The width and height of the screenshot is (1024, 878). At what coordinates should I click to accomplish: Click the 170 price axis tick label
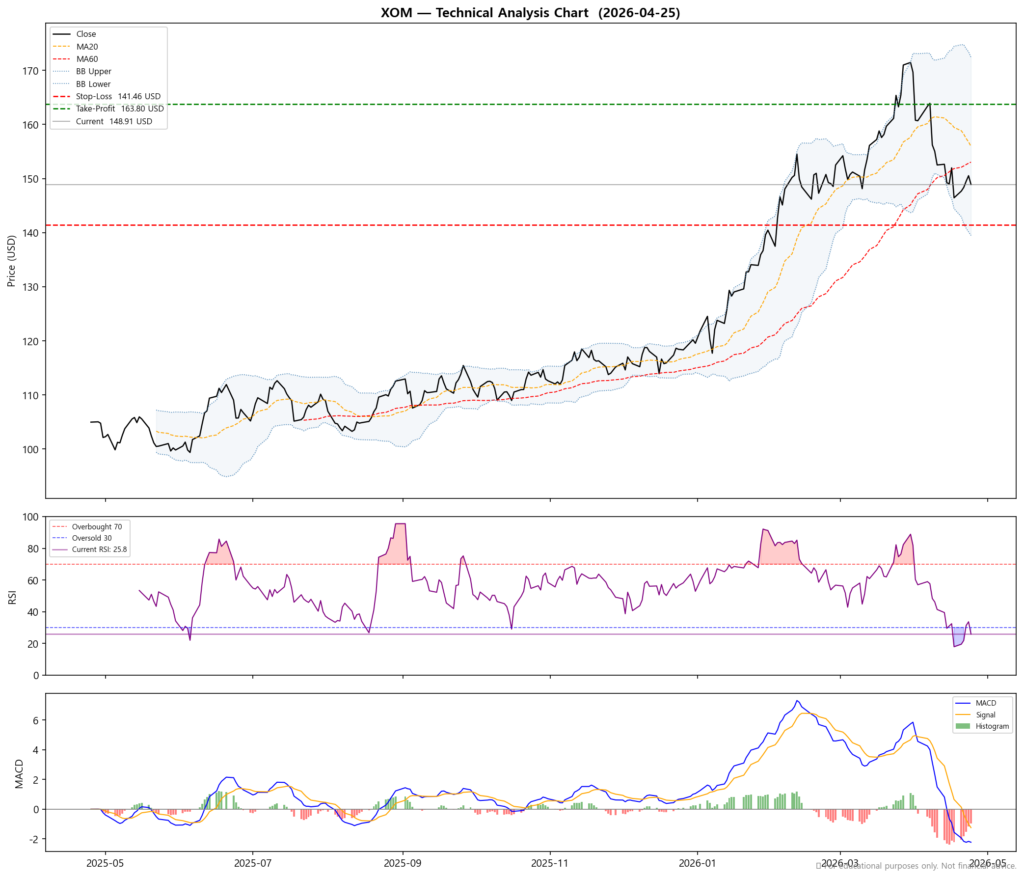pos(30,71)
